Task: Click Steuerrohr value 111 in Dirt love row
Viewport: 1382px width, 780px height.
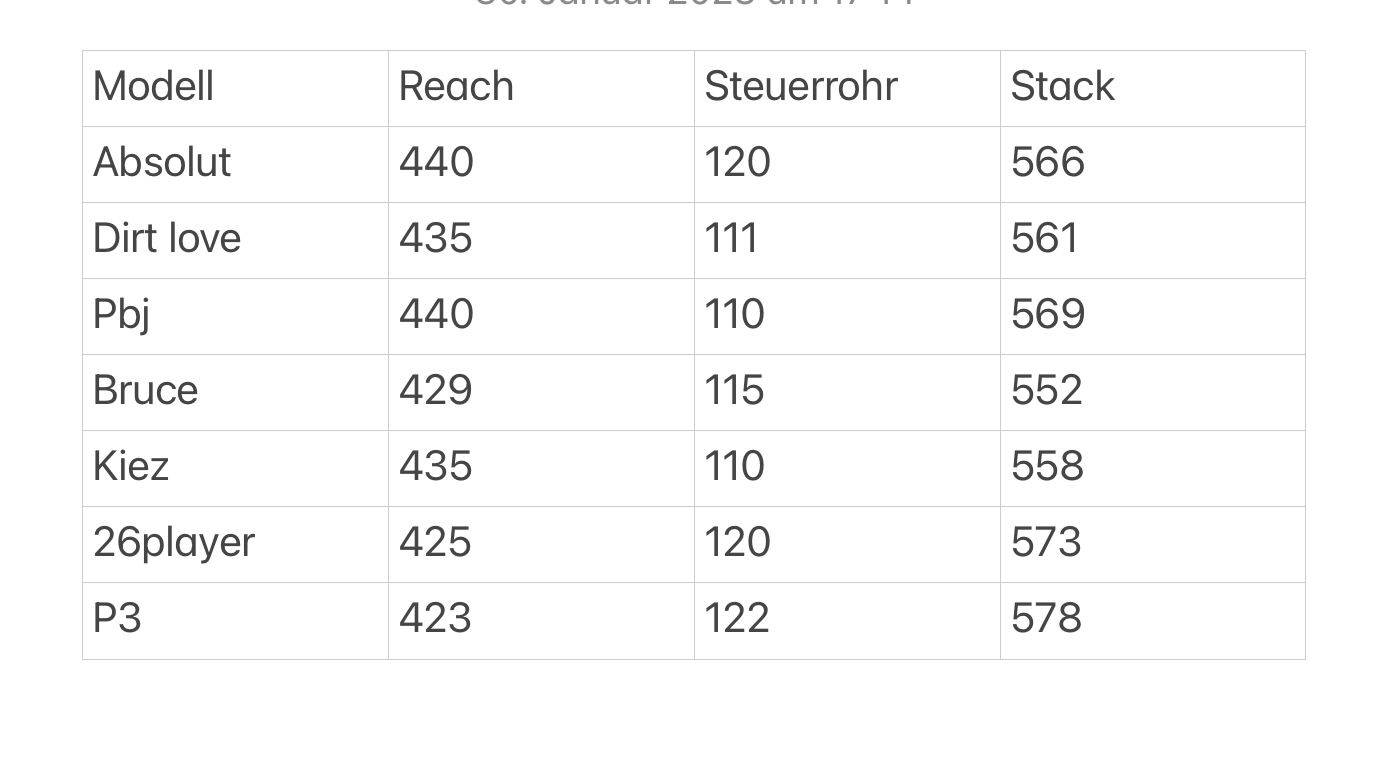Action: [731, 239]
